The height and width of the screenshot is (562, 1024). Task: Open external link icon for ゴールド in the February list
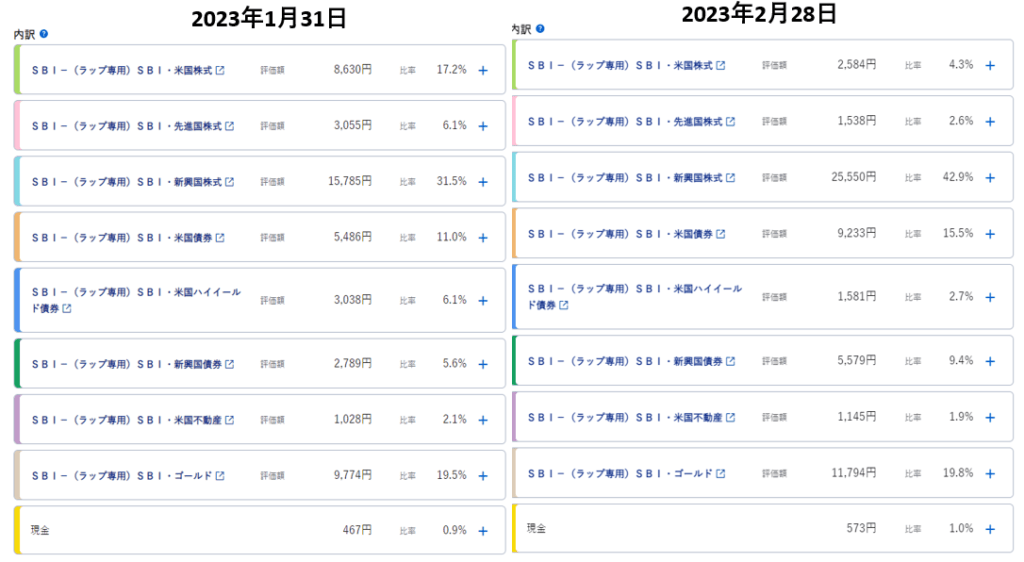721,473
